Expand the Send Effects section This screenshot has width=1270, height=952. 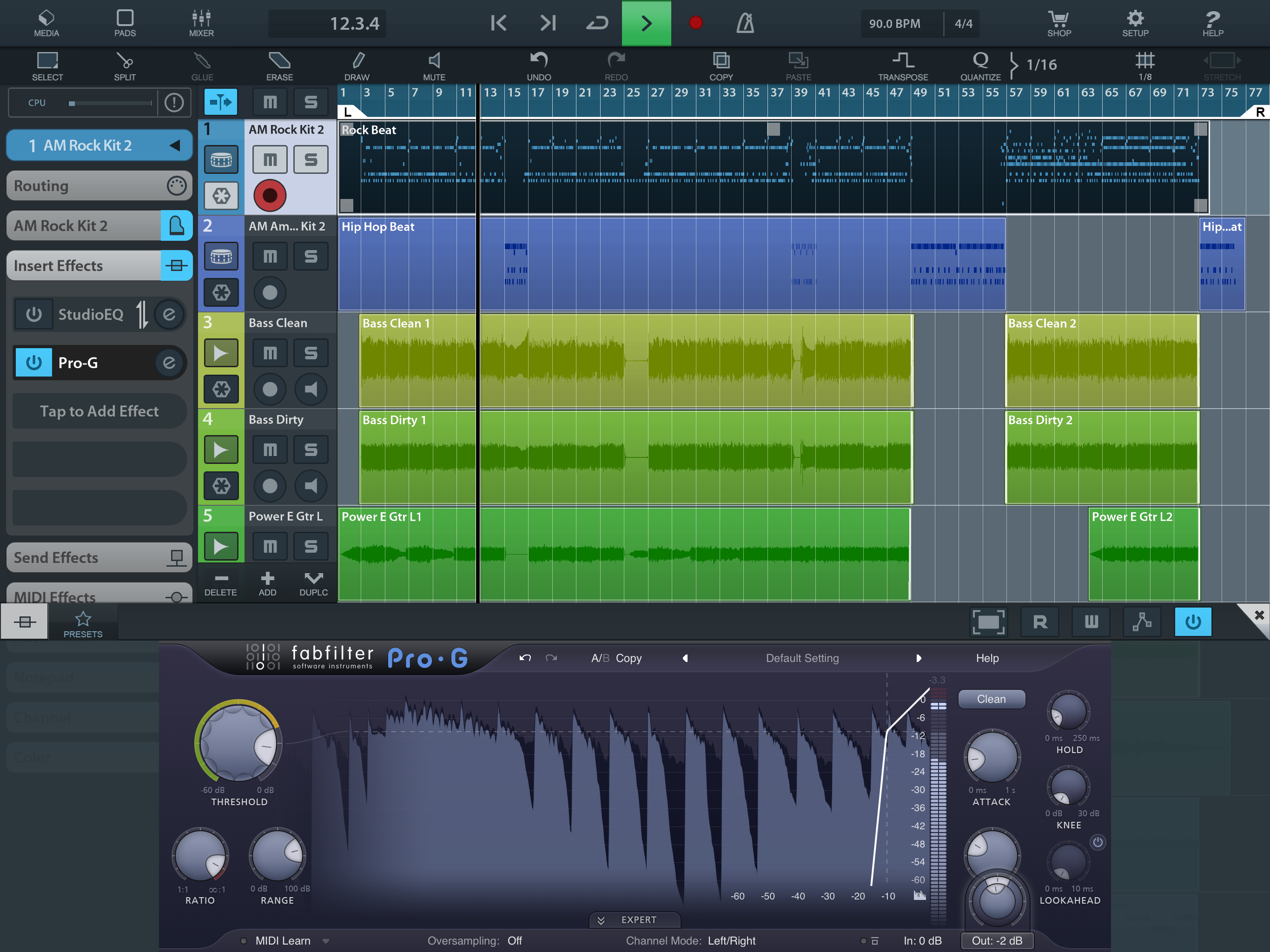99,557
